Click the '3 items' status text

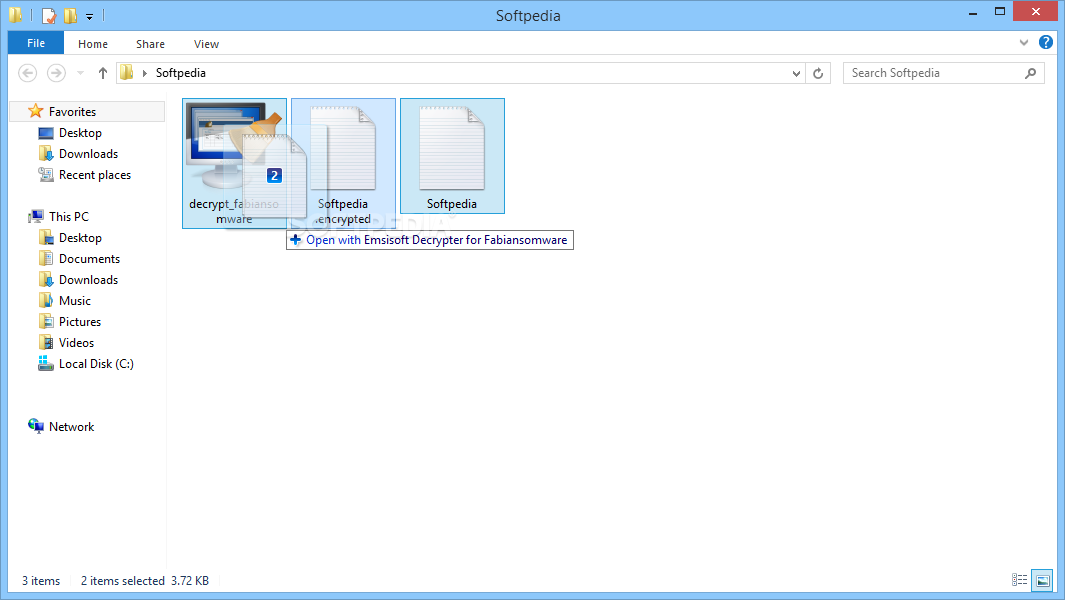coord(41,581)
